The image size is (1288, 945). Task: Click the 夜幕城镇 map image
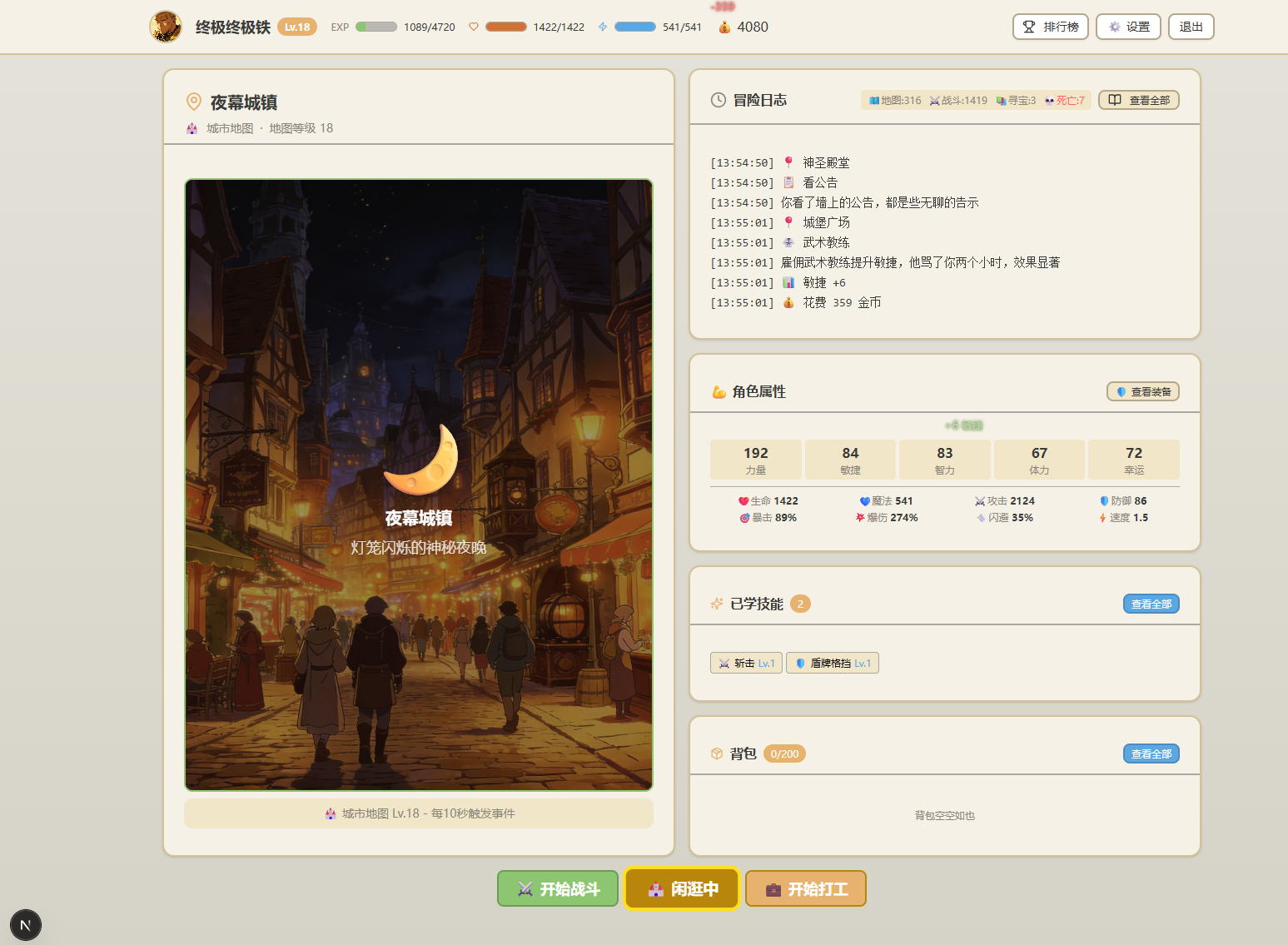(x=419, y=485)
